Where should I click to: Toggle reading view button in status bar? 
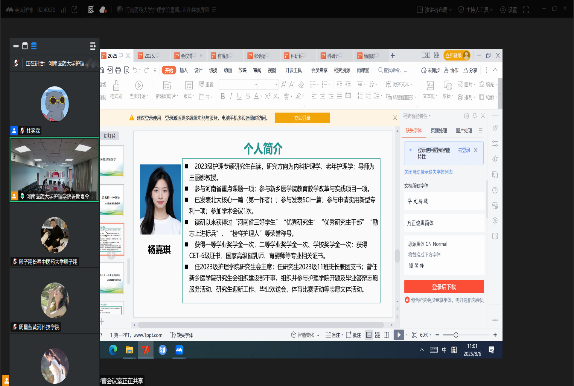pos(386,335)
